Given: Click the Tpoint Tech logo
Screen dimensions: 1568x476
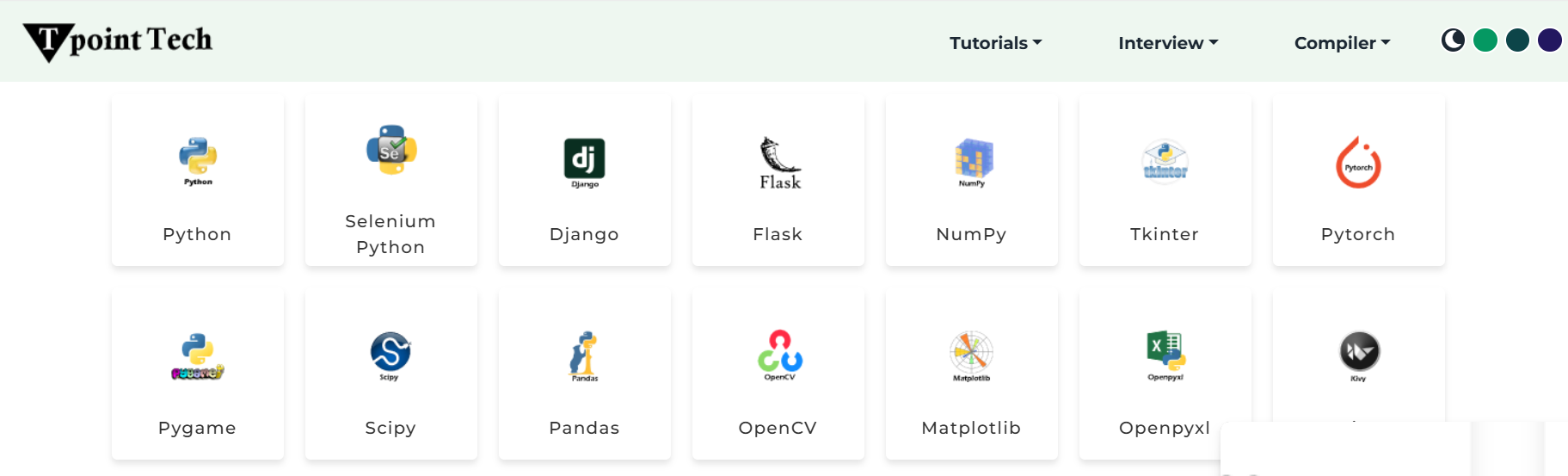Looking at the screenshot, I should point(118,41).
